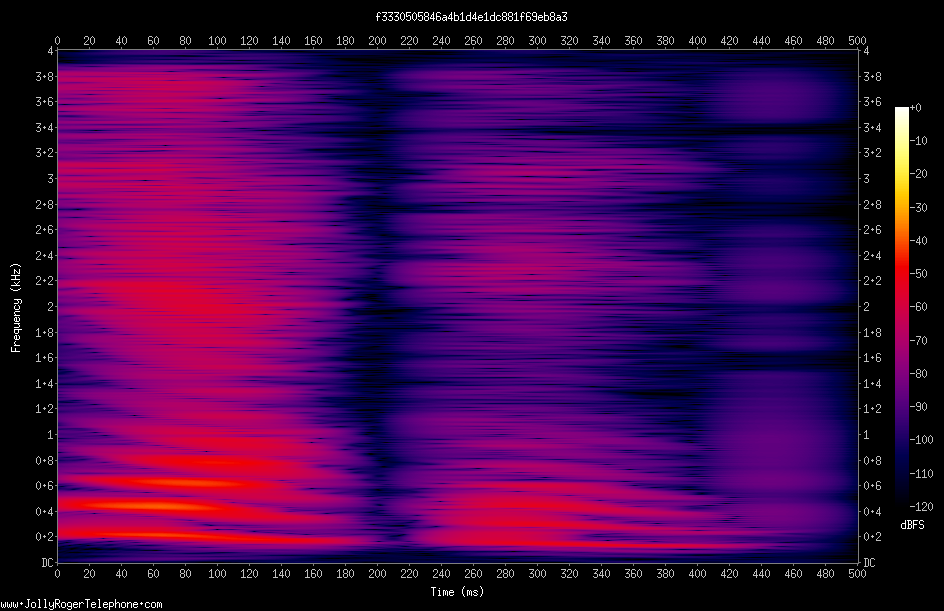Select the 'Time (ms)' axis label
944x611 pixels.
(x=457, y=592)
